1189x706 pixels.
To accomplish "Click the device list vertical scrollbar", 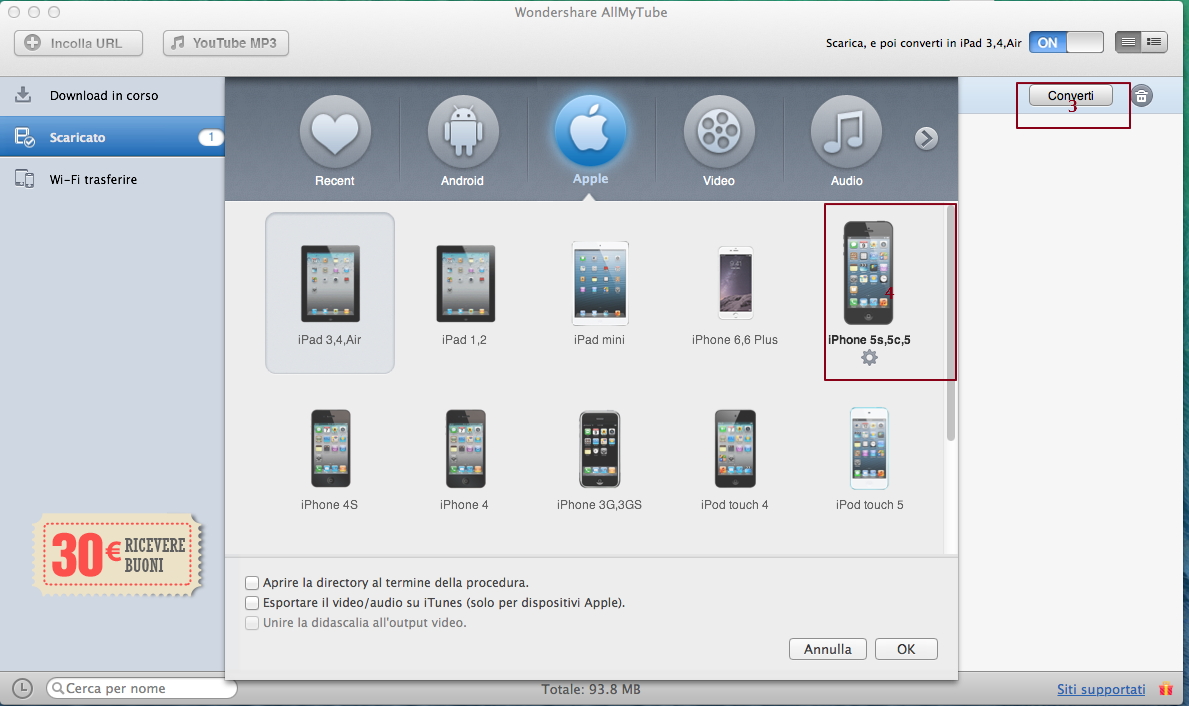I will (950, 322).
